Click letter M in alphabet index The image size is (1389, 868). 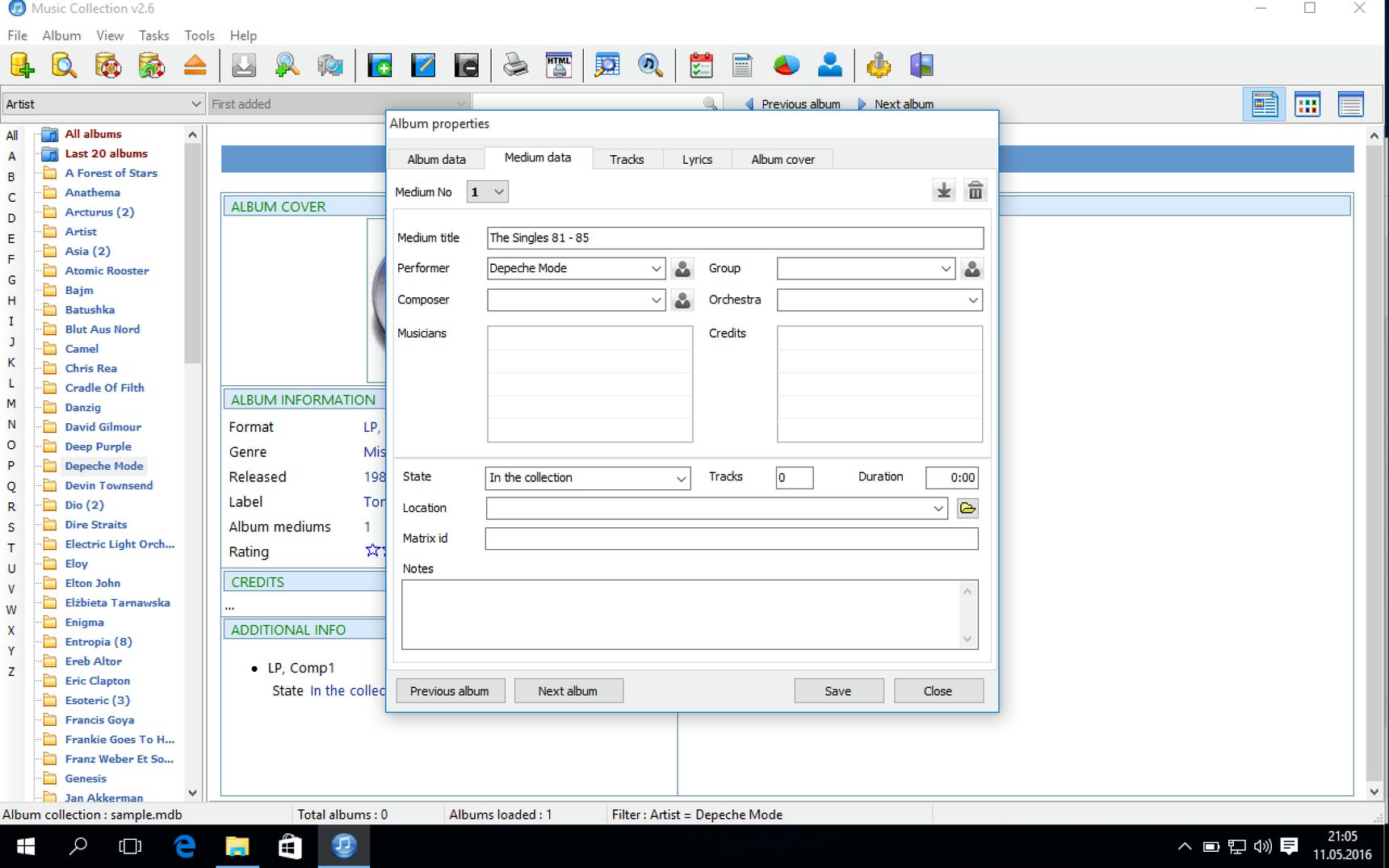pyautogui.click(x=11, y=404)
